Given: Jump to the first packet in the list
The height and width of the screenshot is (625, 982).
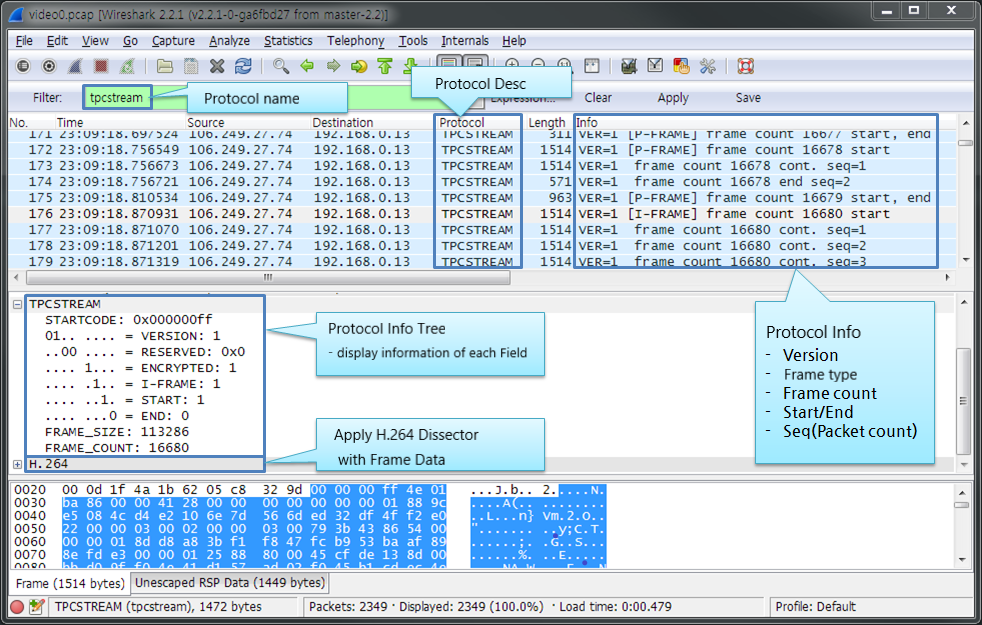Looking at the screenshot, I should click(385, 66).
